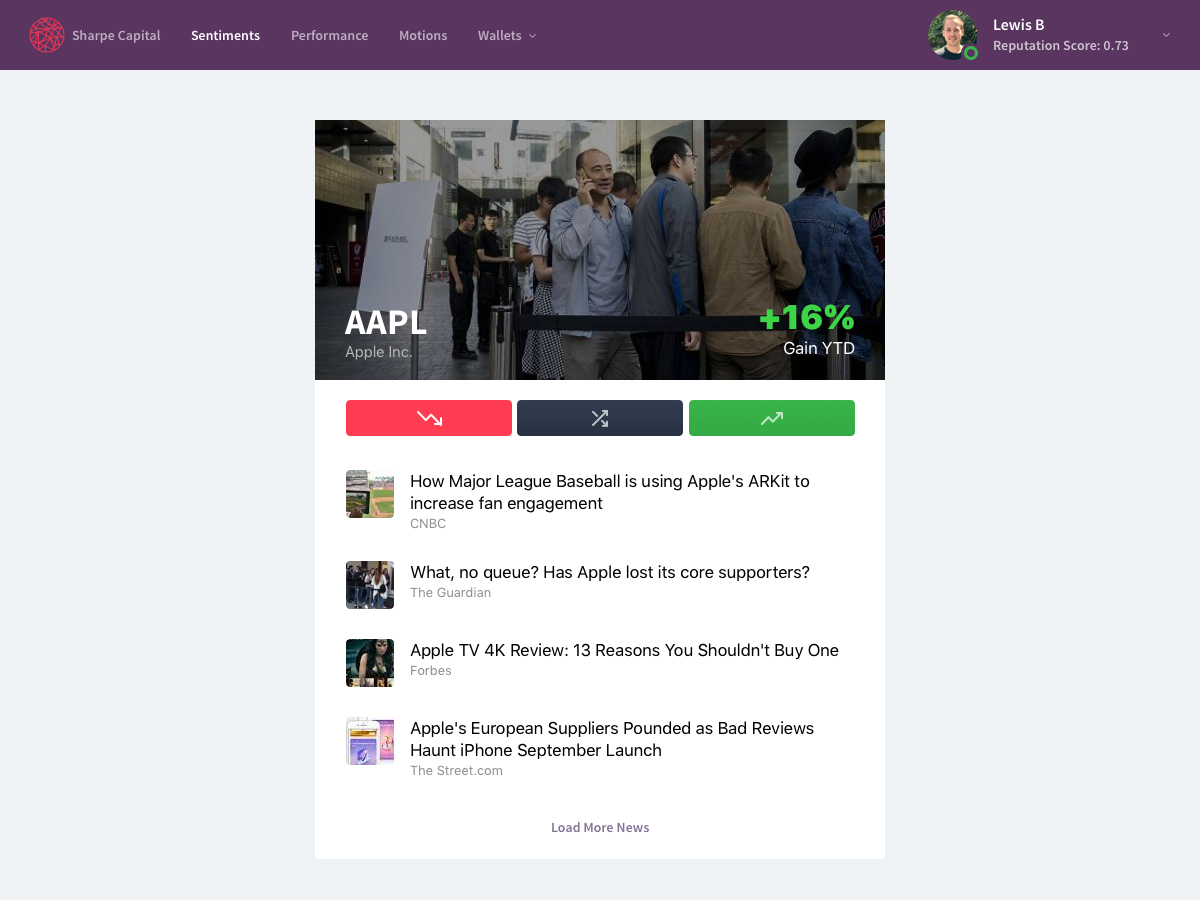The height and width of the screenshot is (900, 1200).
Task: Expand the Wallets dropdown menu
Action: click(507, 35)
